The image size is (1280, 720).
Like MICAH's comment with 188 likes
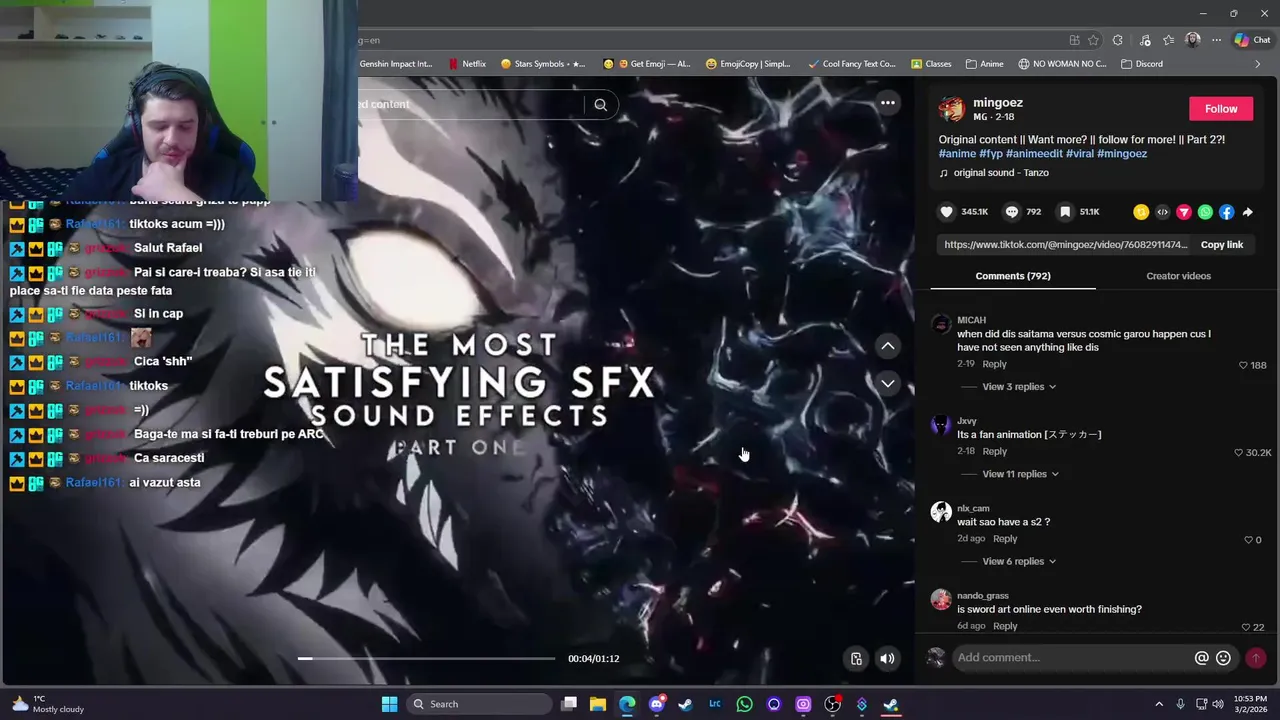click(x=1243, y=365)
